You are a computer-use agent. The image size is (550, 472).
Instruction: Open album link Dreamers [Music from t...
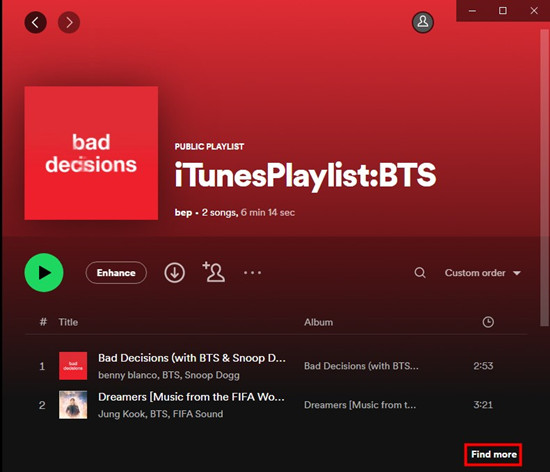360,405
